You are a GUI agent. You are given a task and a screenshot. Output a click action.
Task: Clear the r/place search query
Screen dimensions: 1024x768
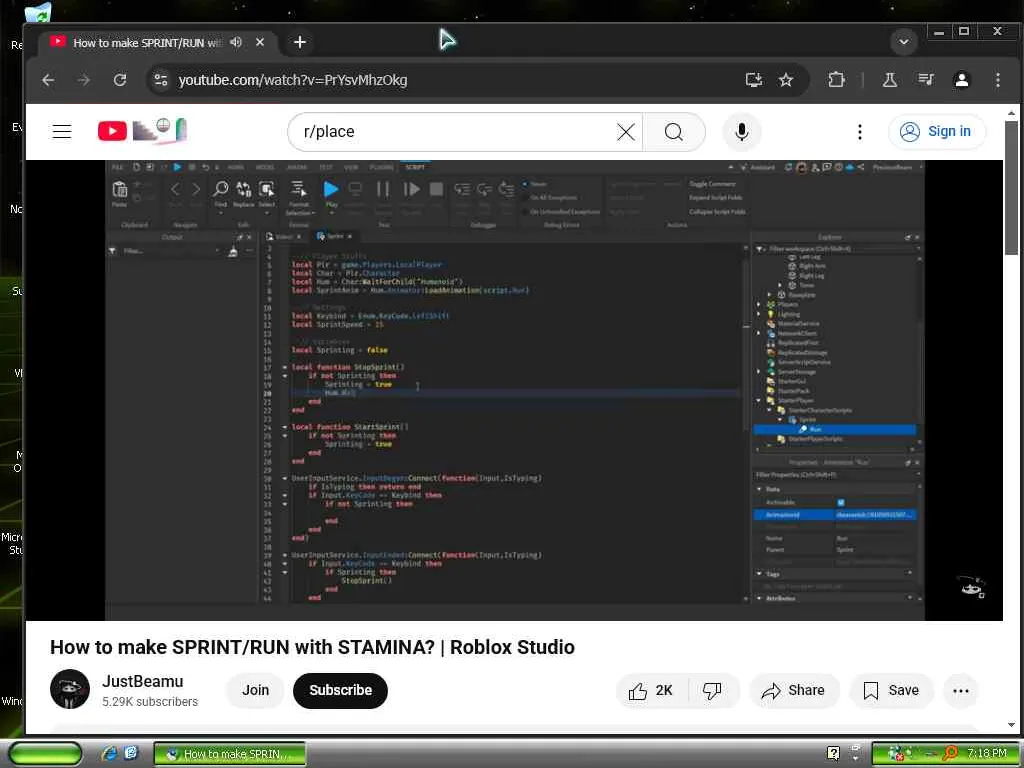pos(626,132)
